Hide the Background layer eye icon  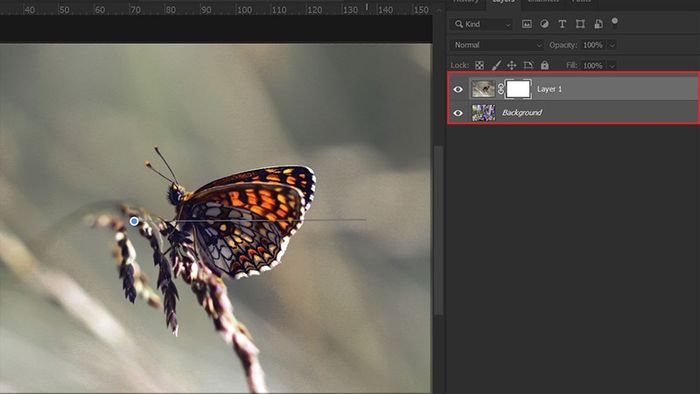pyautogui.click(x=458, y=113)
